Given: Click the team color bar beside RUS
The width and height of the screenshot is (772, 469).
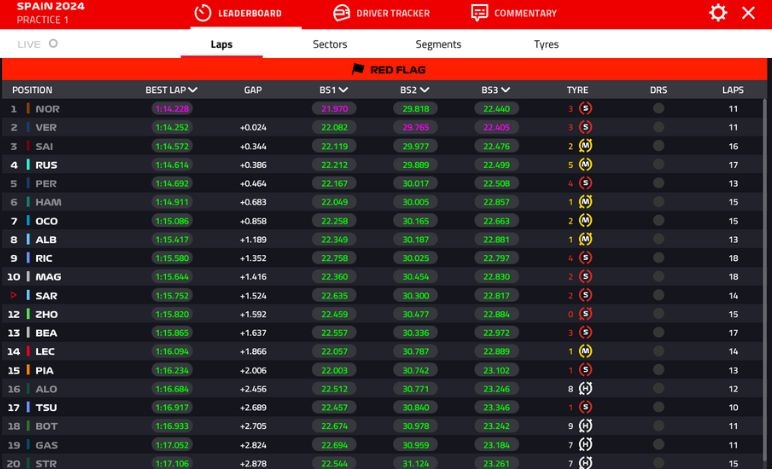Looking at the screenshot, I should [x=28, y=165].
